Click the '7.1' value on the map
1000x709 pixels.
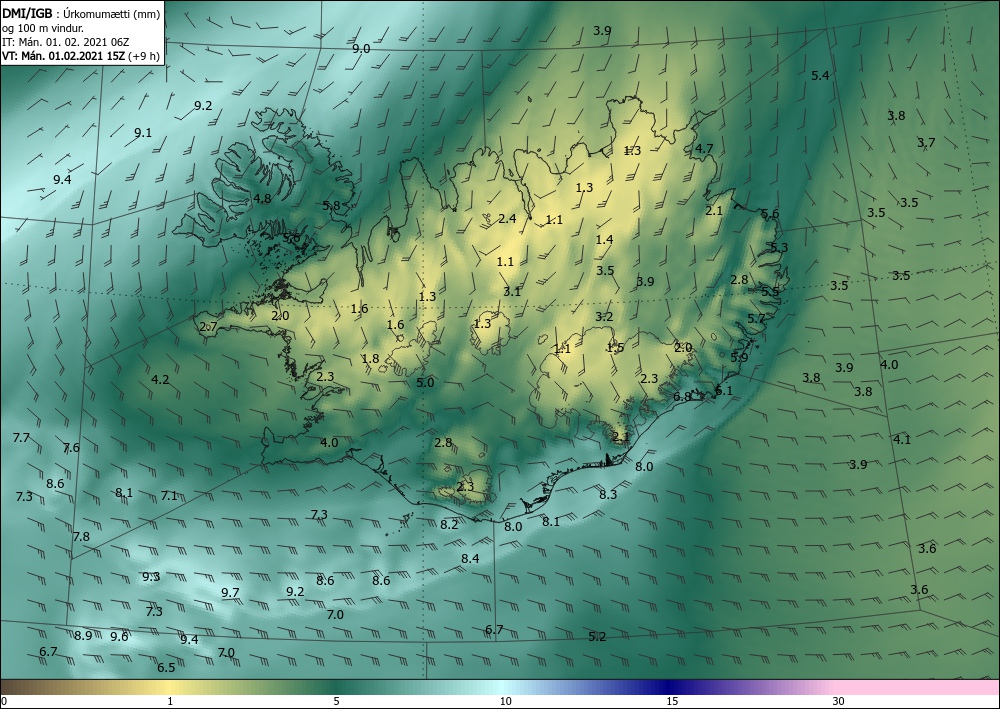(169, 495)
